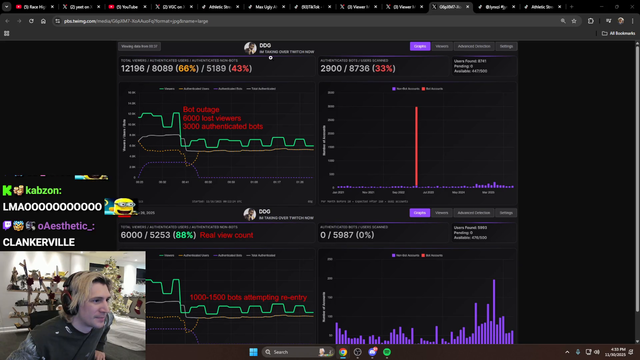Go forward in browser history
The height and width of the screenshot is (360, 640).
[x=19, y=21]
